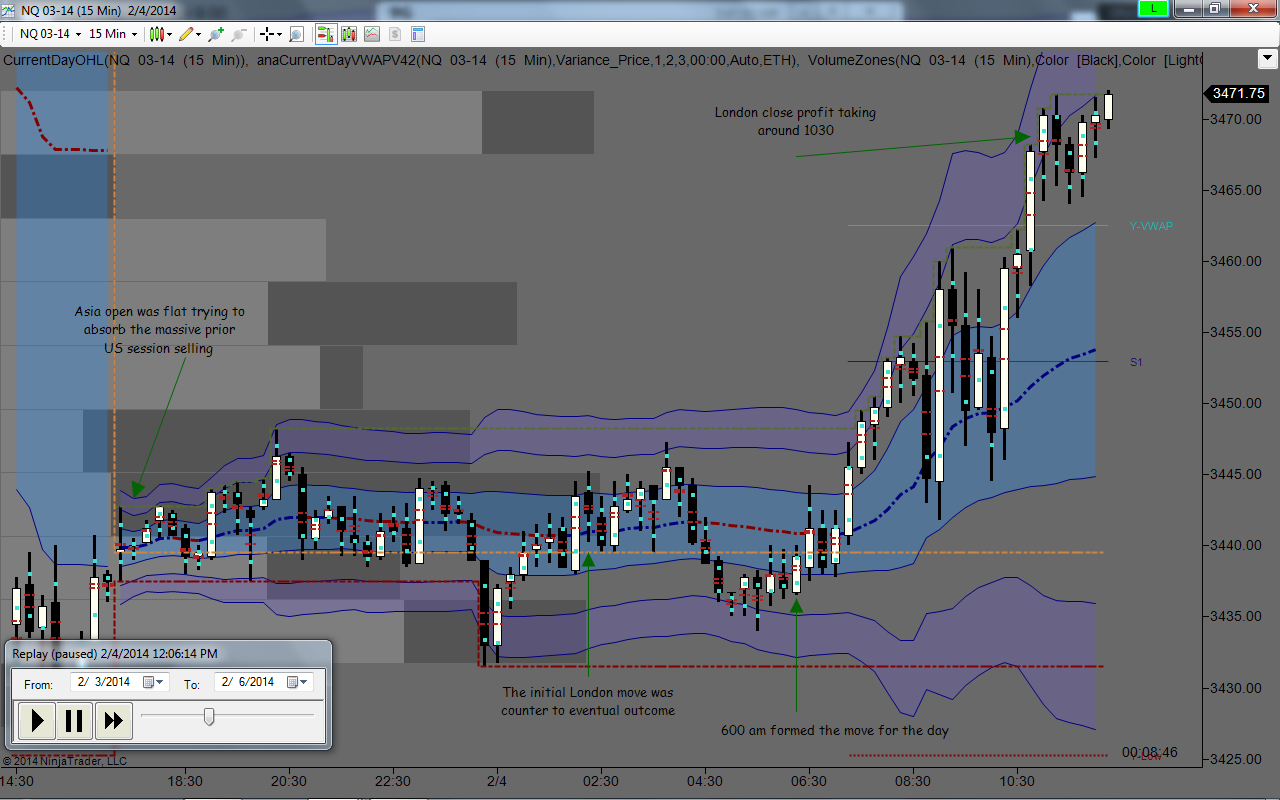Screen dimensions: 1280x800
Task: Open the From date calendar dropdown
Action: pyautogui.click(x=155, y=682)
